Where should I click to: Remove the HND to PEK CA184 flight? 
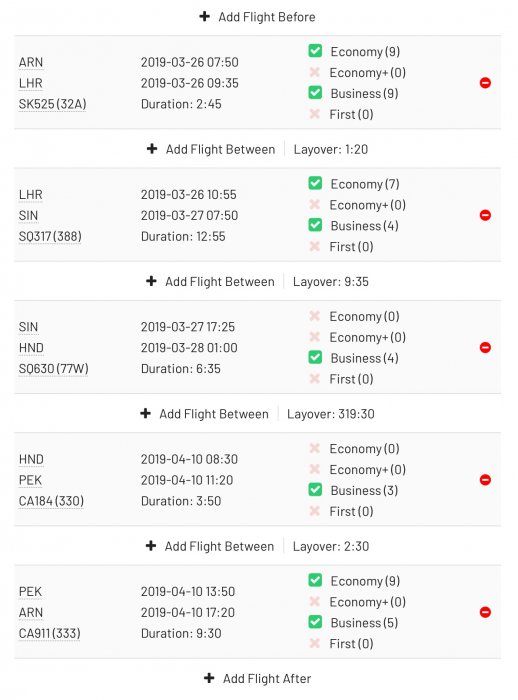[485, 480]
